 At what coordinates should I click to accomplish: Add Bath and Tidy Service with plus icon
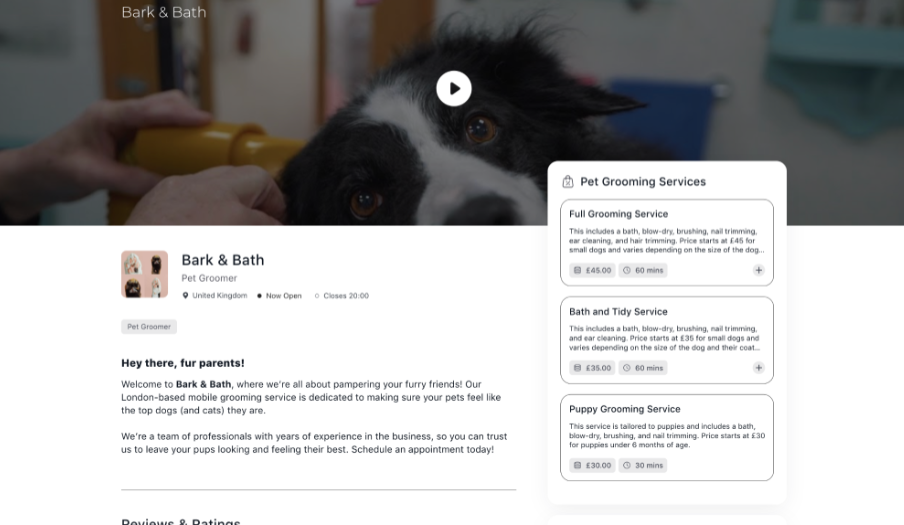[759, 368]
